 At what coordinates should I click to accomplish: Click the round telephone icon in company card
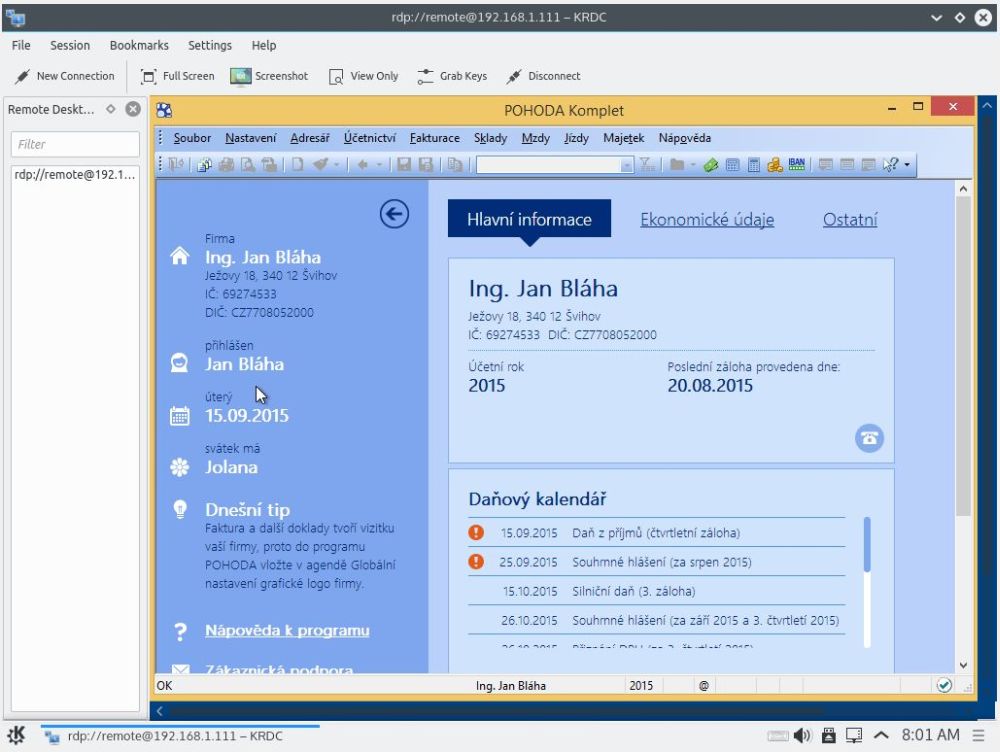(869, 438)
